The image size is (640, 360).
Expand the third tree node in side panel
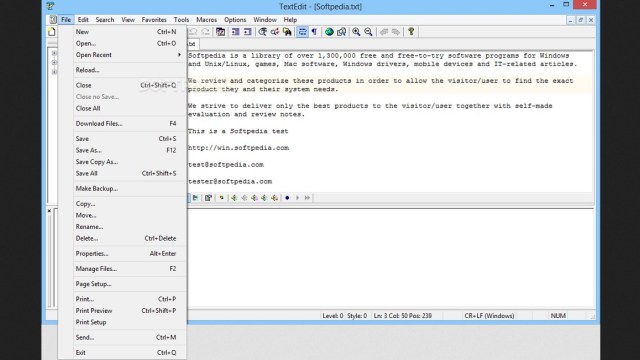tap(54, 72)
